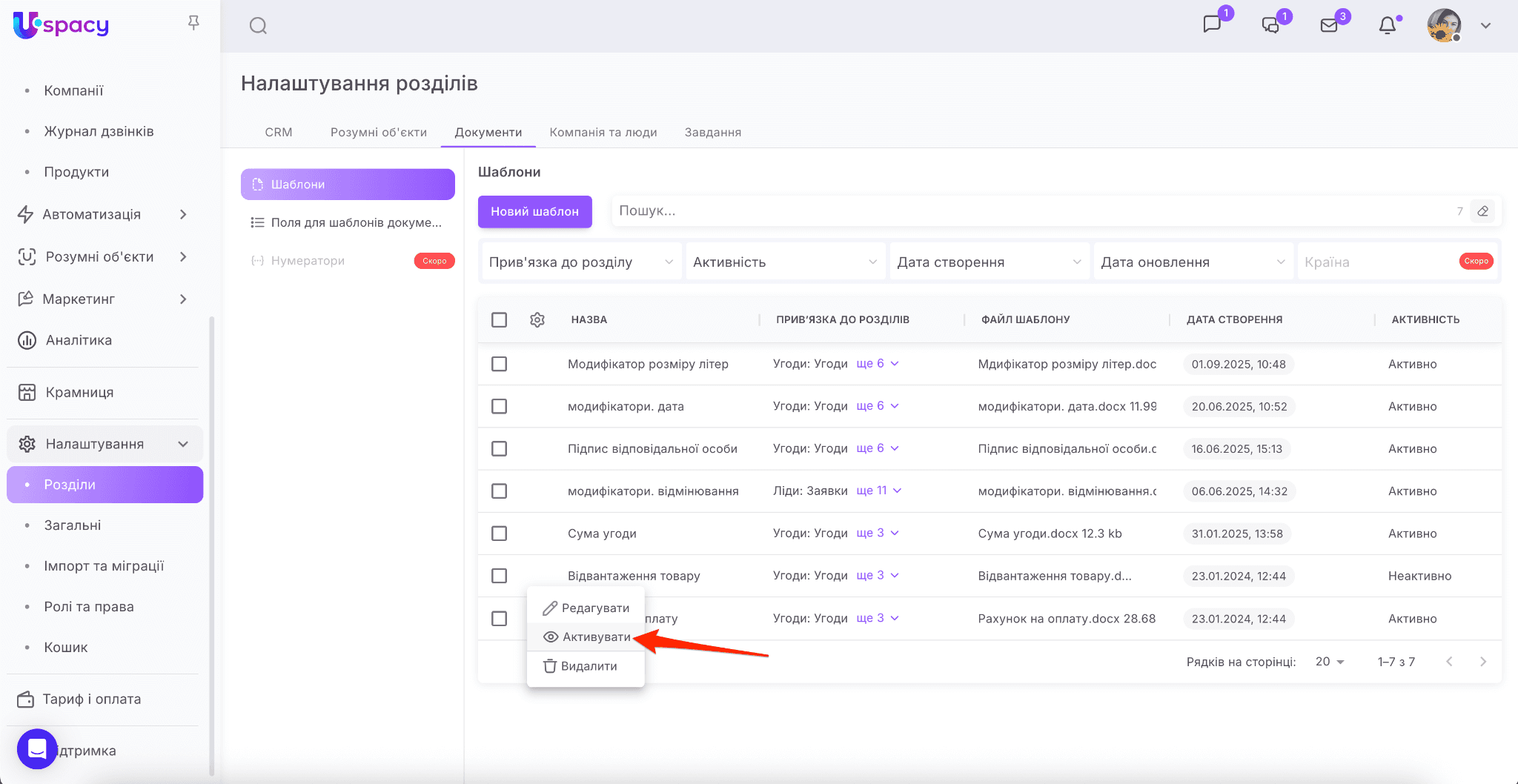Open Автоматизація section in the sidebar
Viewport: 1518px width, 784px height.
pyautogui.click(x=102, y=214)
